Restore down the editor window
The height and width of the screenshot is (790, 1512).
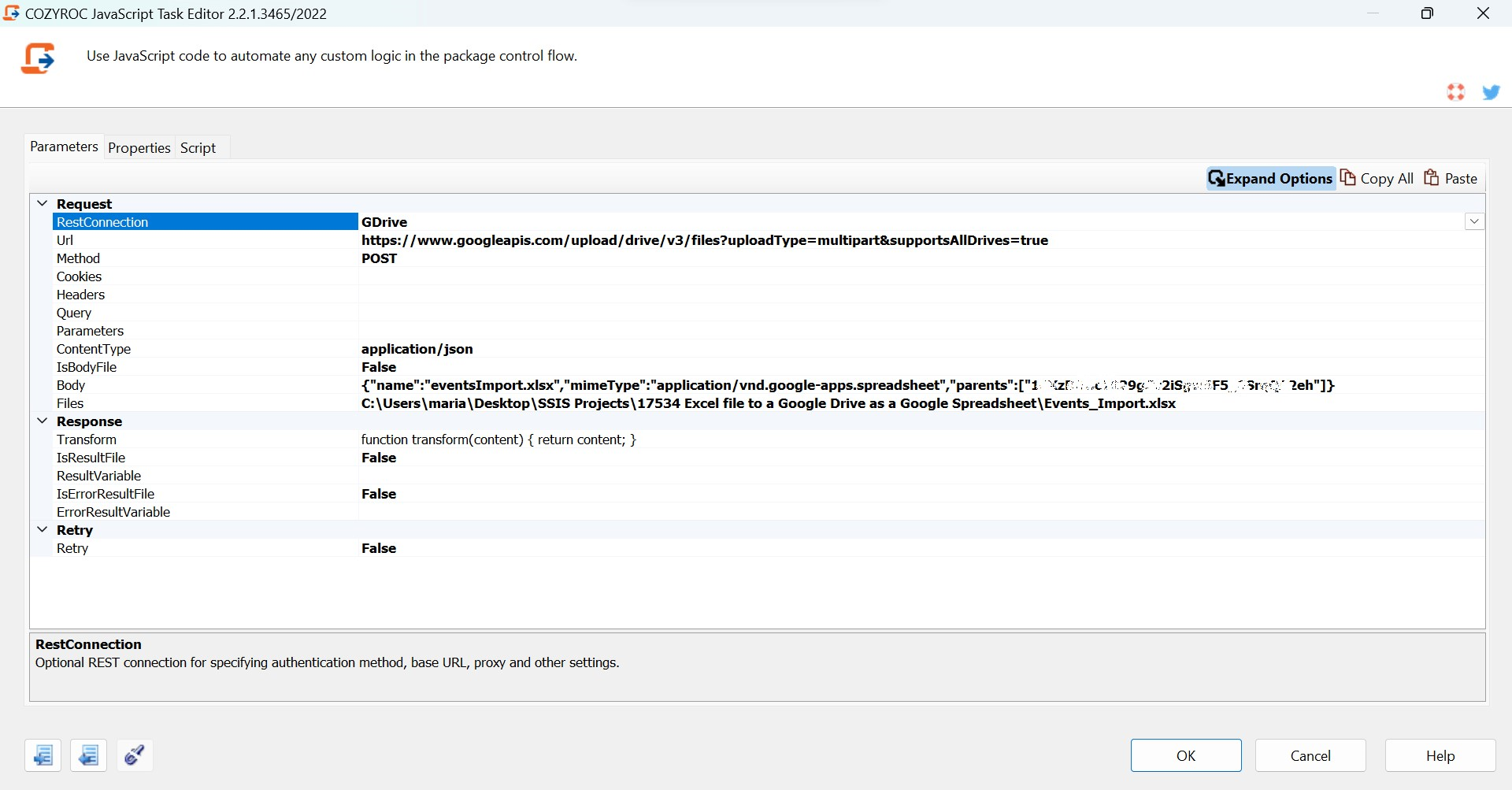tap(1427, 13)
